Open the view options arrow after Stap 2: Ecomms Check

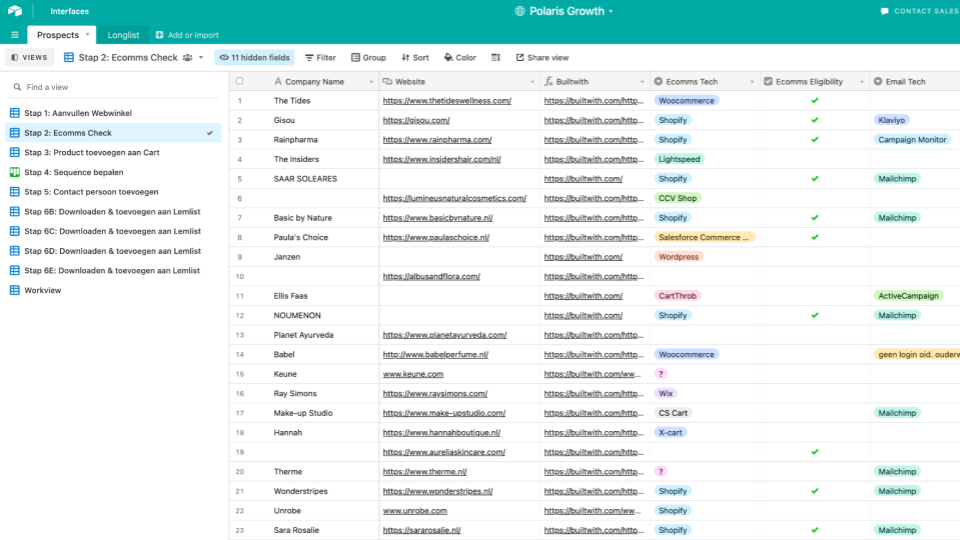[x=201, y=58]
